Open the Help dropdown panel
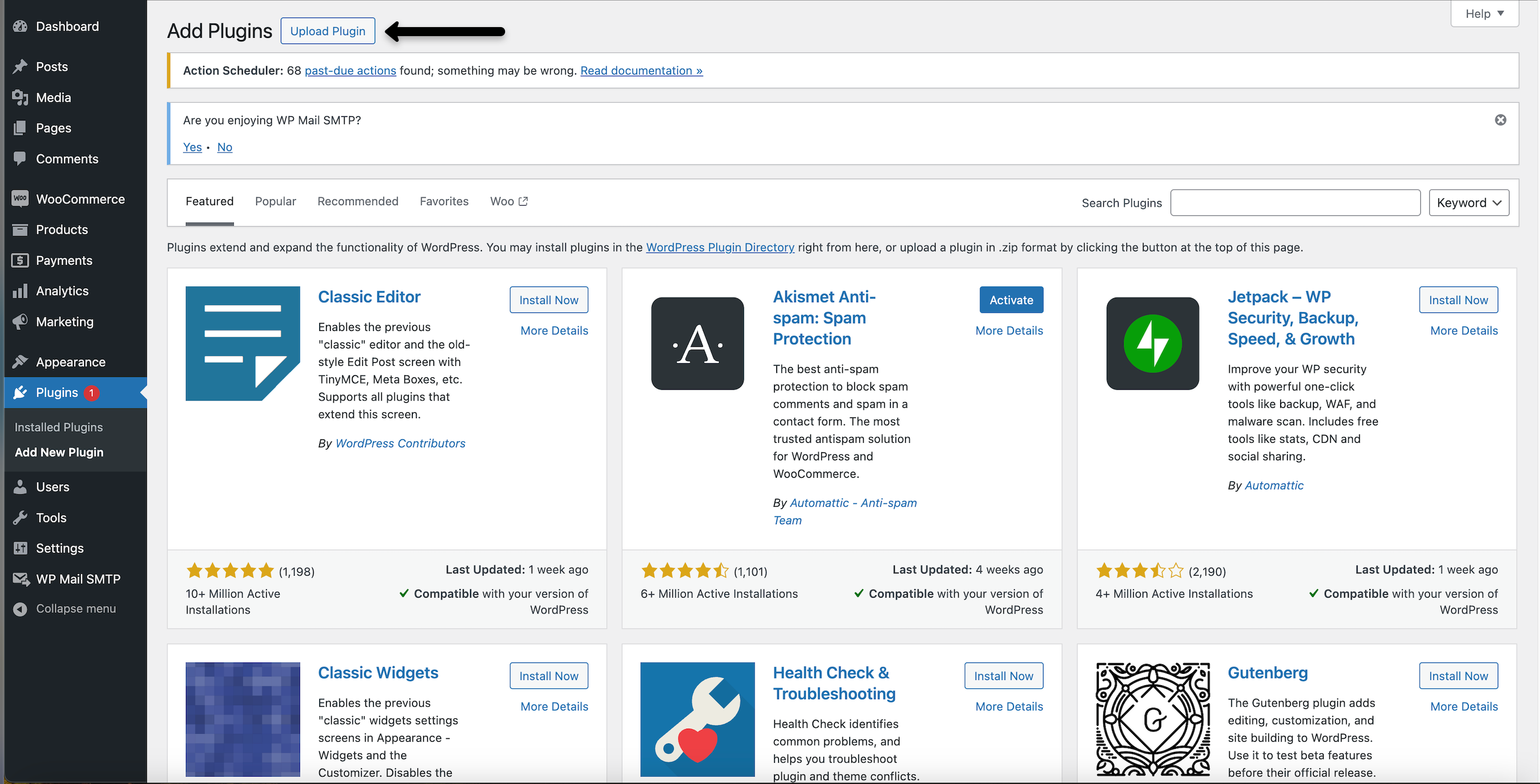Viewport: 1540px width, 784px height. (1485, 13)
